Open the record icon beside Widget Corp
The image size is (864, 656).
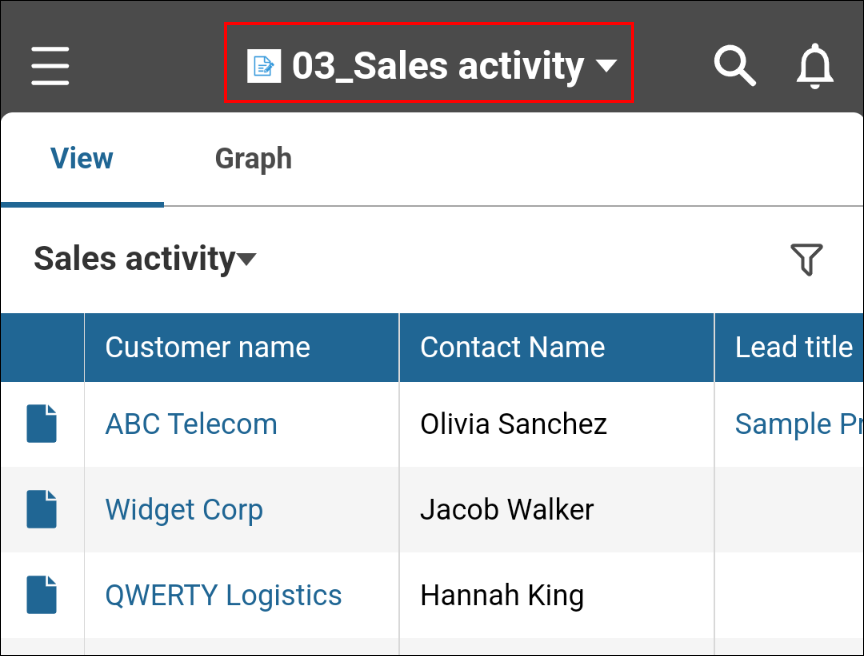[41, 509]
